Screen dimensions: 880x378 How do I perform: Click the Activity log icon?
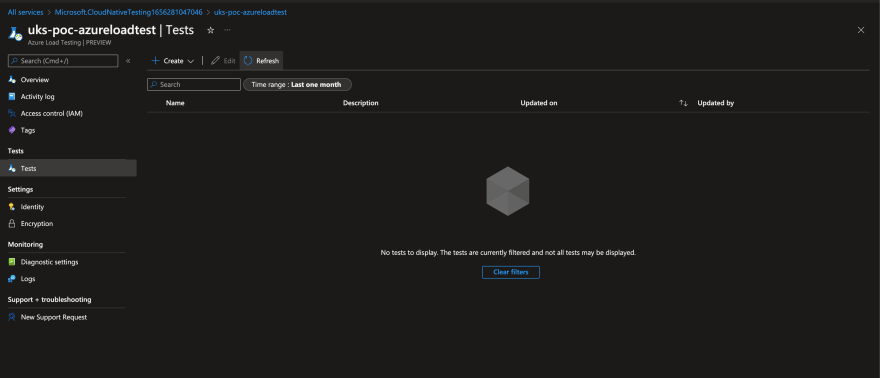[12, 96]
